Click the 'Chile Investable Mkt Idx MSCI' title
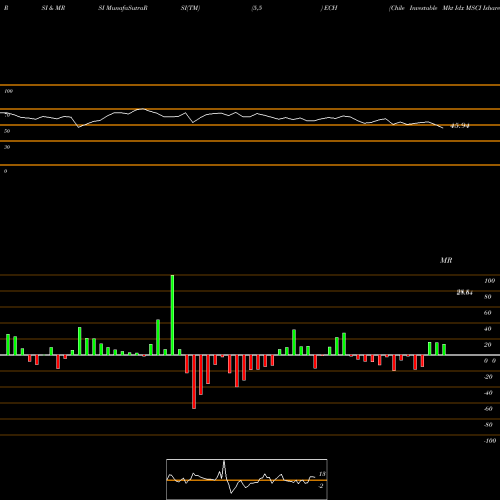The width and height of the screenshot is (500, 500). tap(436, 8)
